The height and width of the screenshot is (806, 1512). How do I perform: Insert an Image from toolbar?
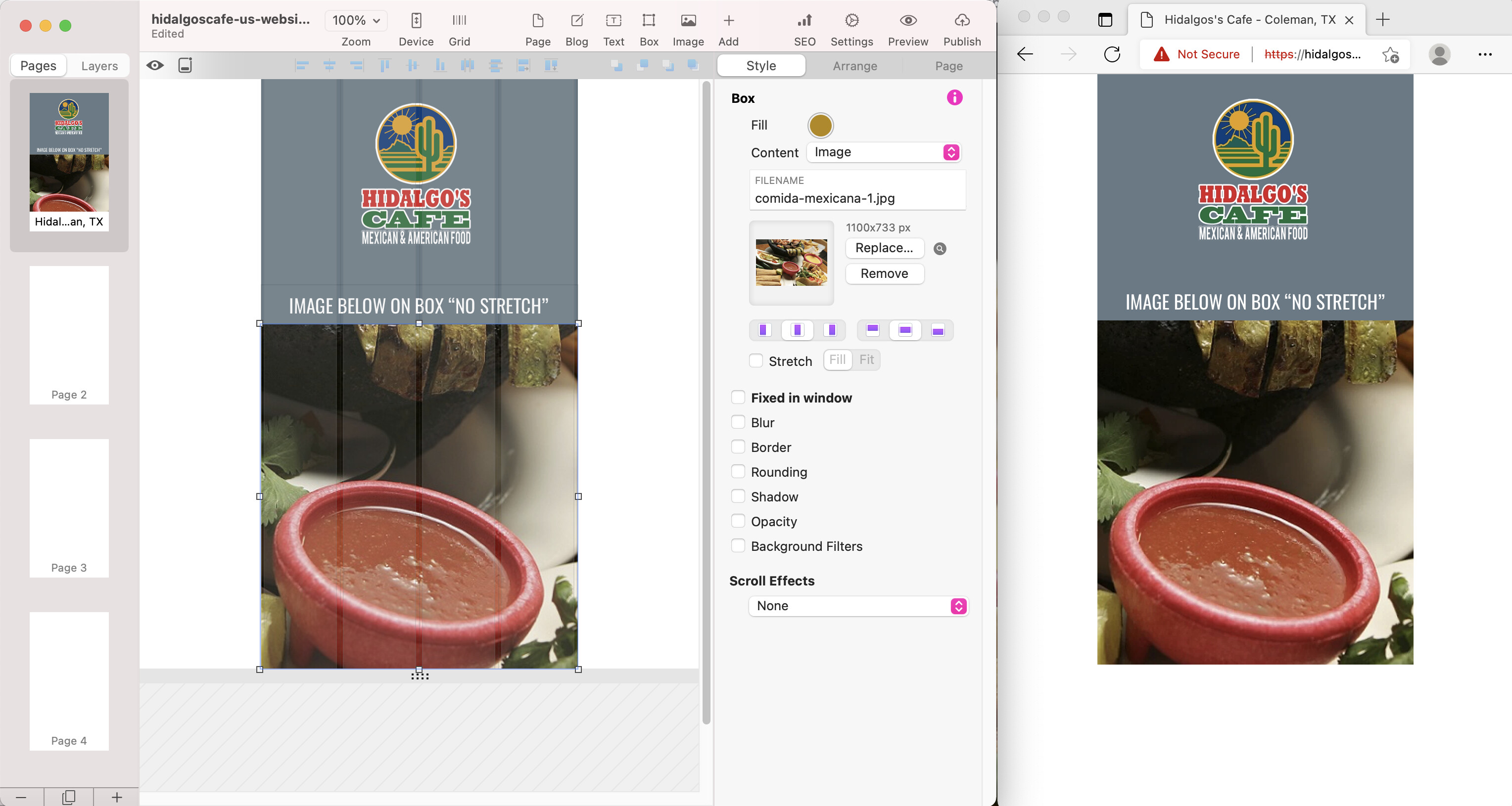click(x=688, y=29)
